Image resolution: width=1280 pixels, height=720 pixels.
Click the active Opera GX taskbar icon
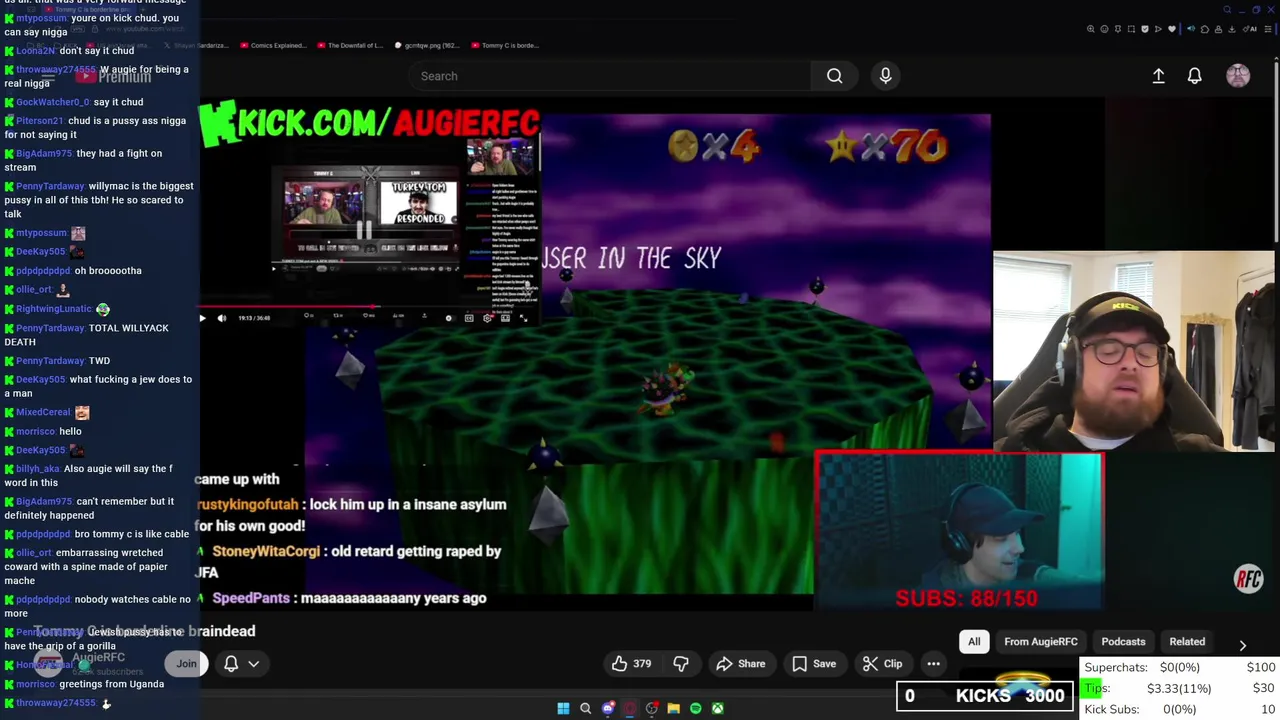point(629,709)
